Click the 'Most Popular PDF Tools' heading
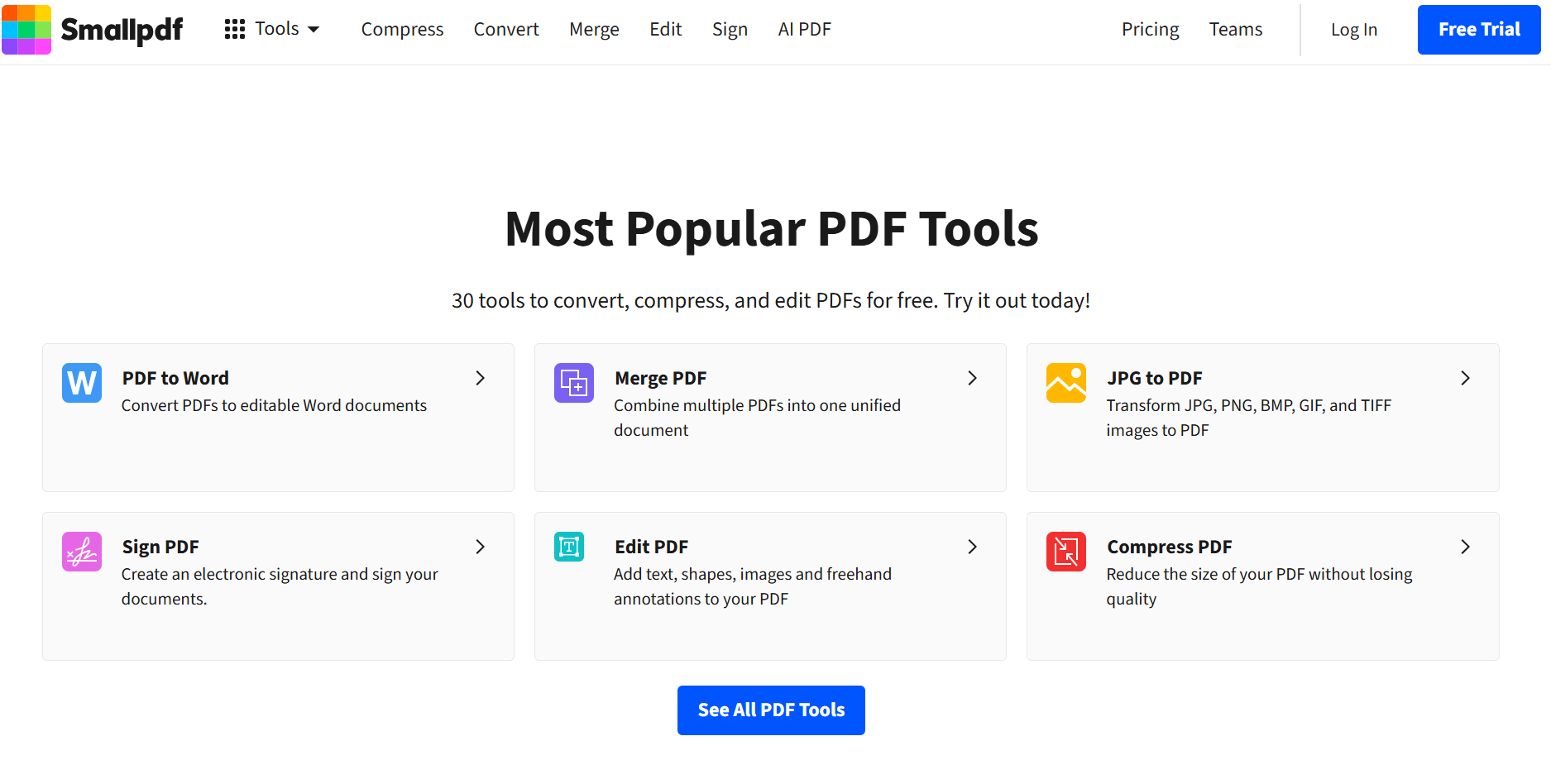This screenshot has width=1551, height=784. point(771,228)
